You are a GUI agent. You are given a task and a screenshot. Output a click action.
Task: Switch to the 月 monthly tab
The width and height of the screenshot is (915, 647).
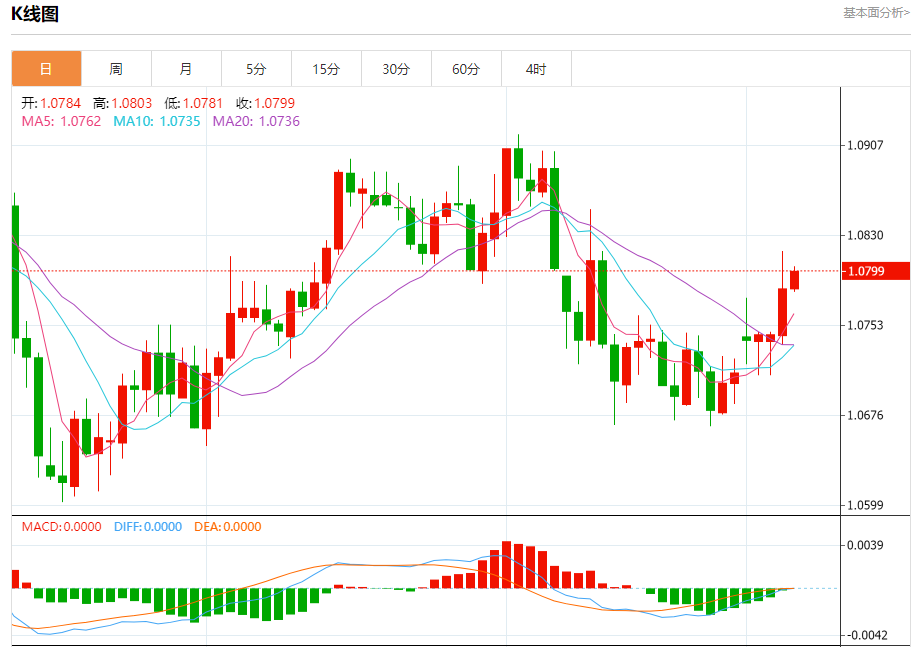[x=187, y=69]
